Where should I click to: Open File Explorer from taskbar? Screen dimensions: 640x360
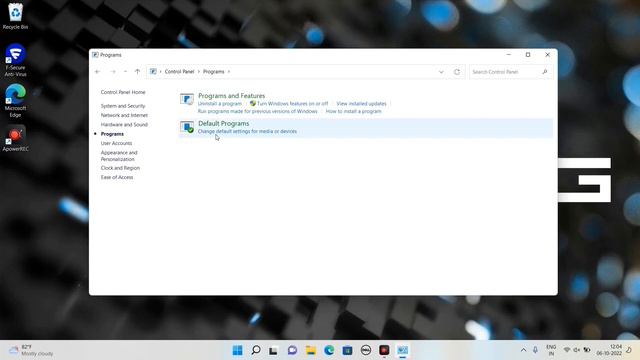(311, 350)
